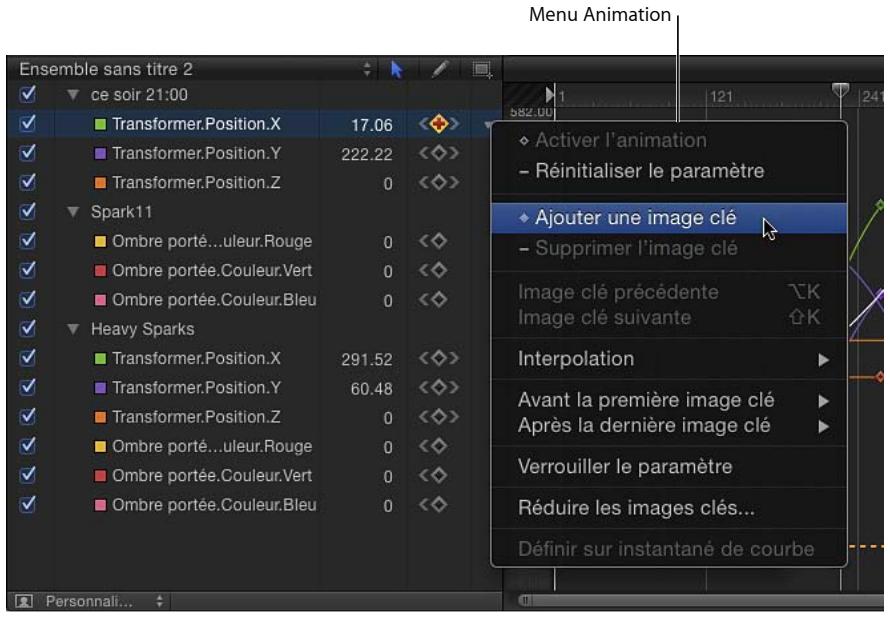The image size is (890, 618).
Task: Click keyframe diamond for ce soir Position.Y
Action: [439, 153]
